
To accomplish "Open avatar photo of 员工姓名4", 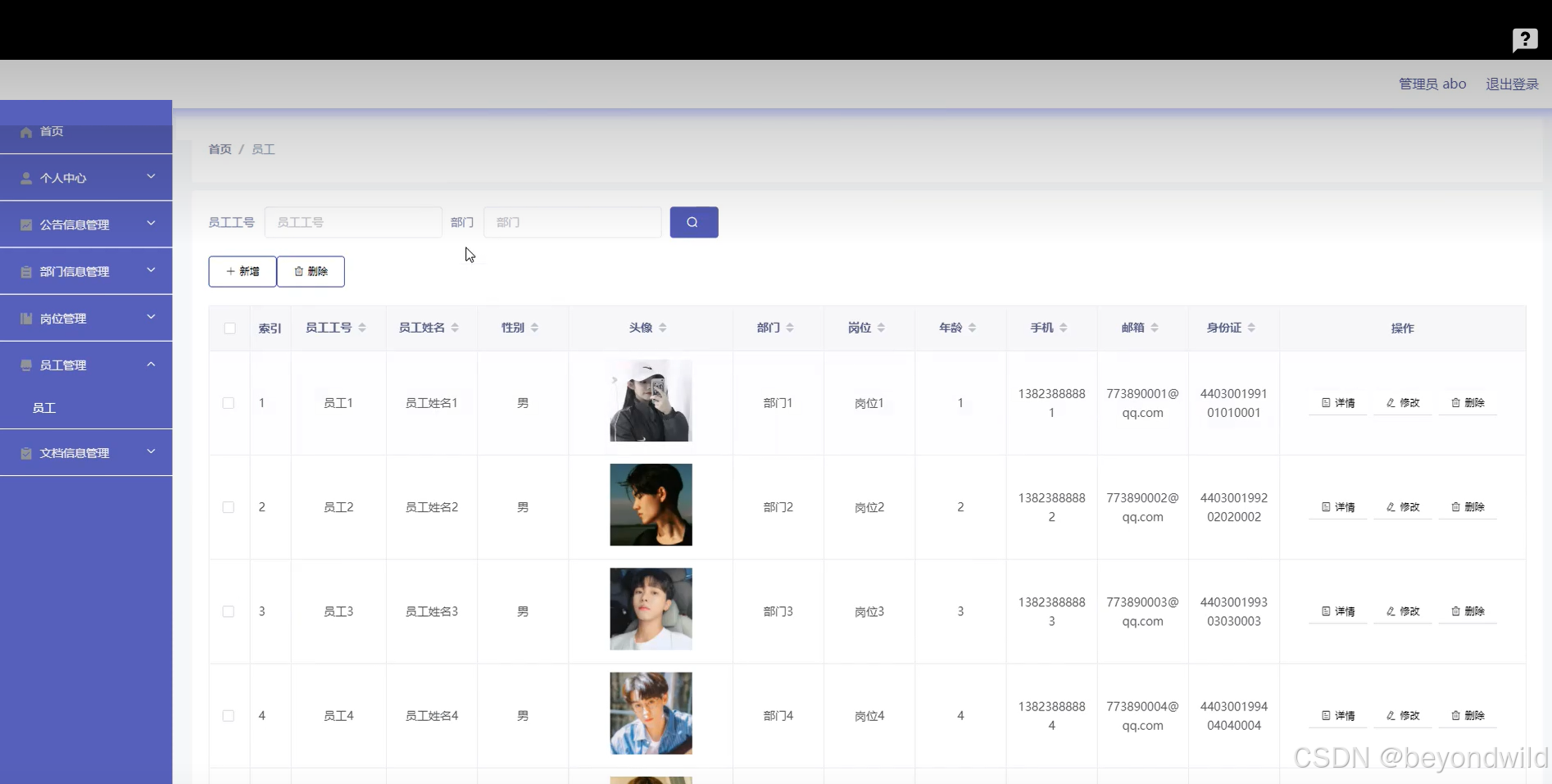I will click(651, 714).
